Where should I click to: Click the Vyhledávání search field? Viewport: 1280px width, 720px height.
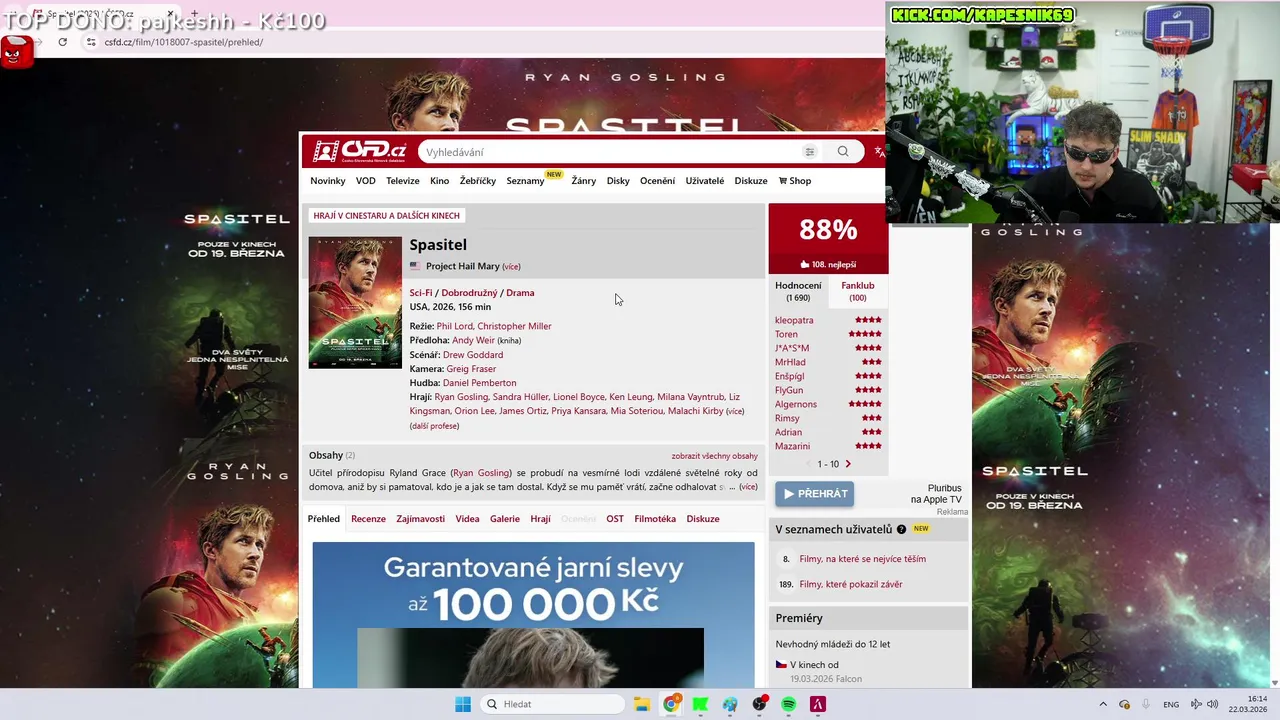610,152
